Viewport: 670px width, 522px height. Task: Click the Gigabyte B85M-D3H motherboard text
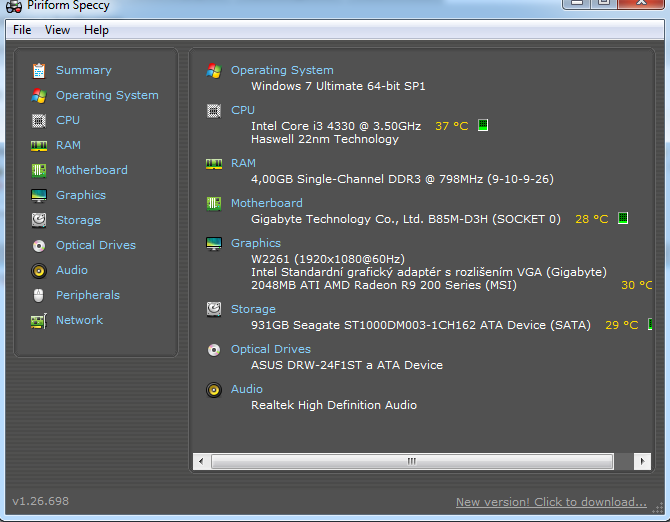click(x=406, y=219)
